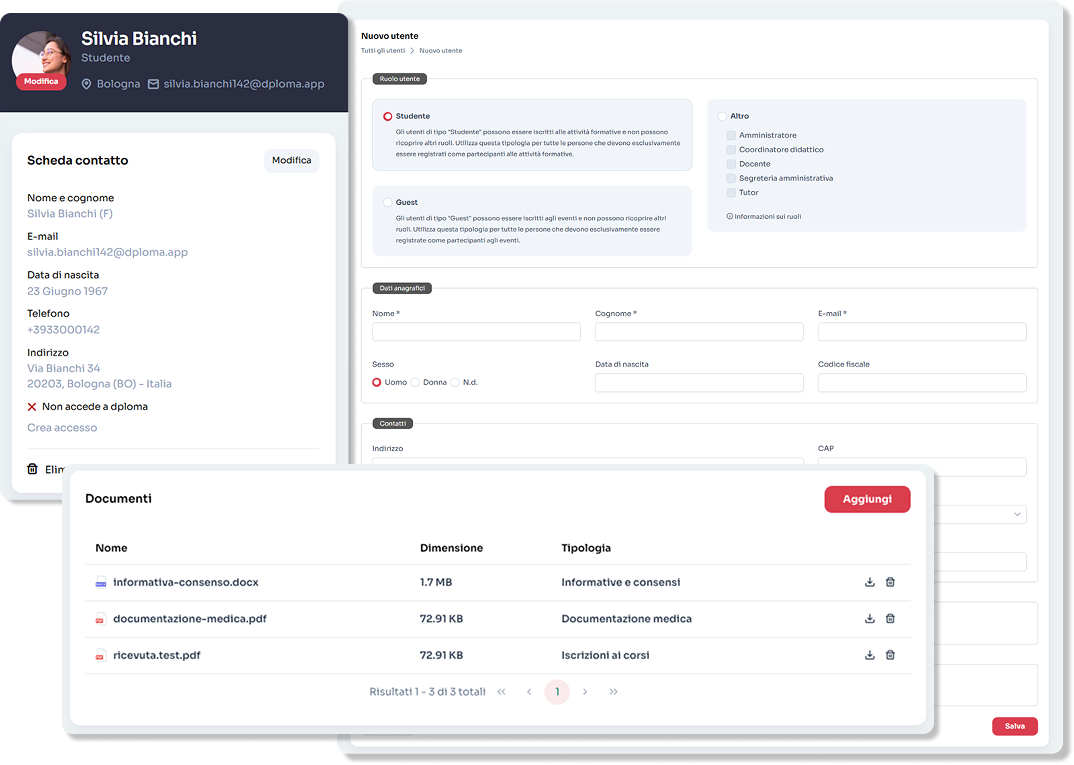Click Modifica badge on profile photo
The height and width of the screenshot is (765, 1074).
[41, 81]
